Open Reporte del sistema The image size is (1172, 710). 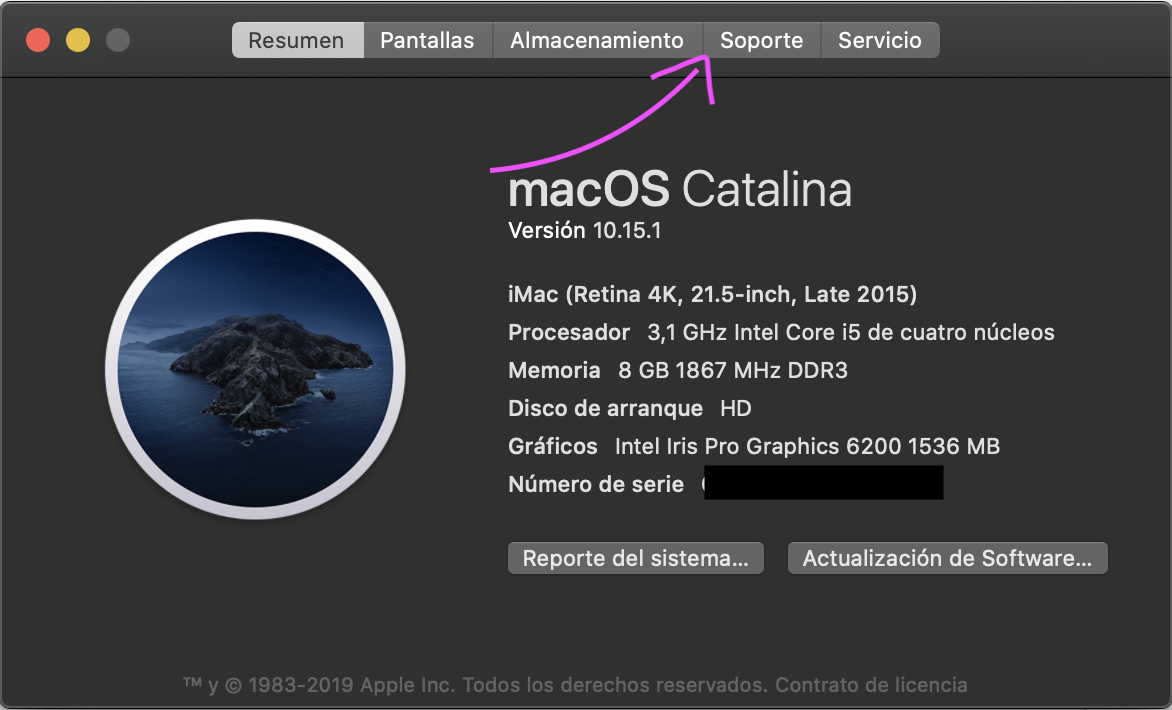(x=636, y=559)
